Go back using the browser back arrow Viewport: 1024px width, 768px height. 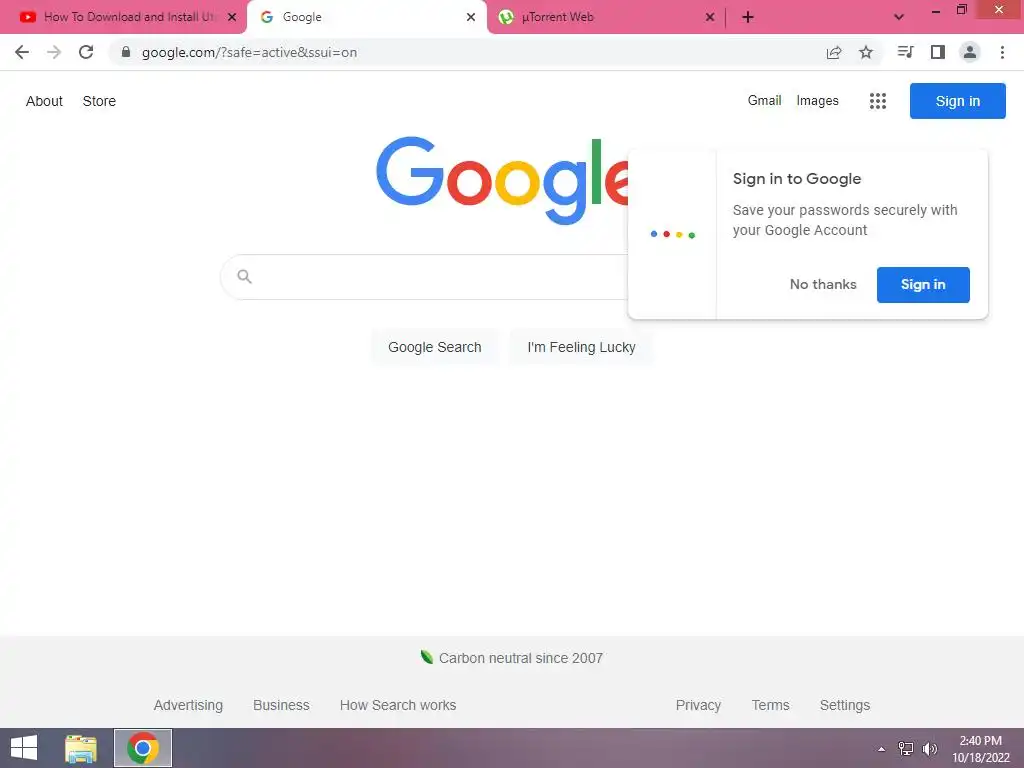[x=22, y=52]
